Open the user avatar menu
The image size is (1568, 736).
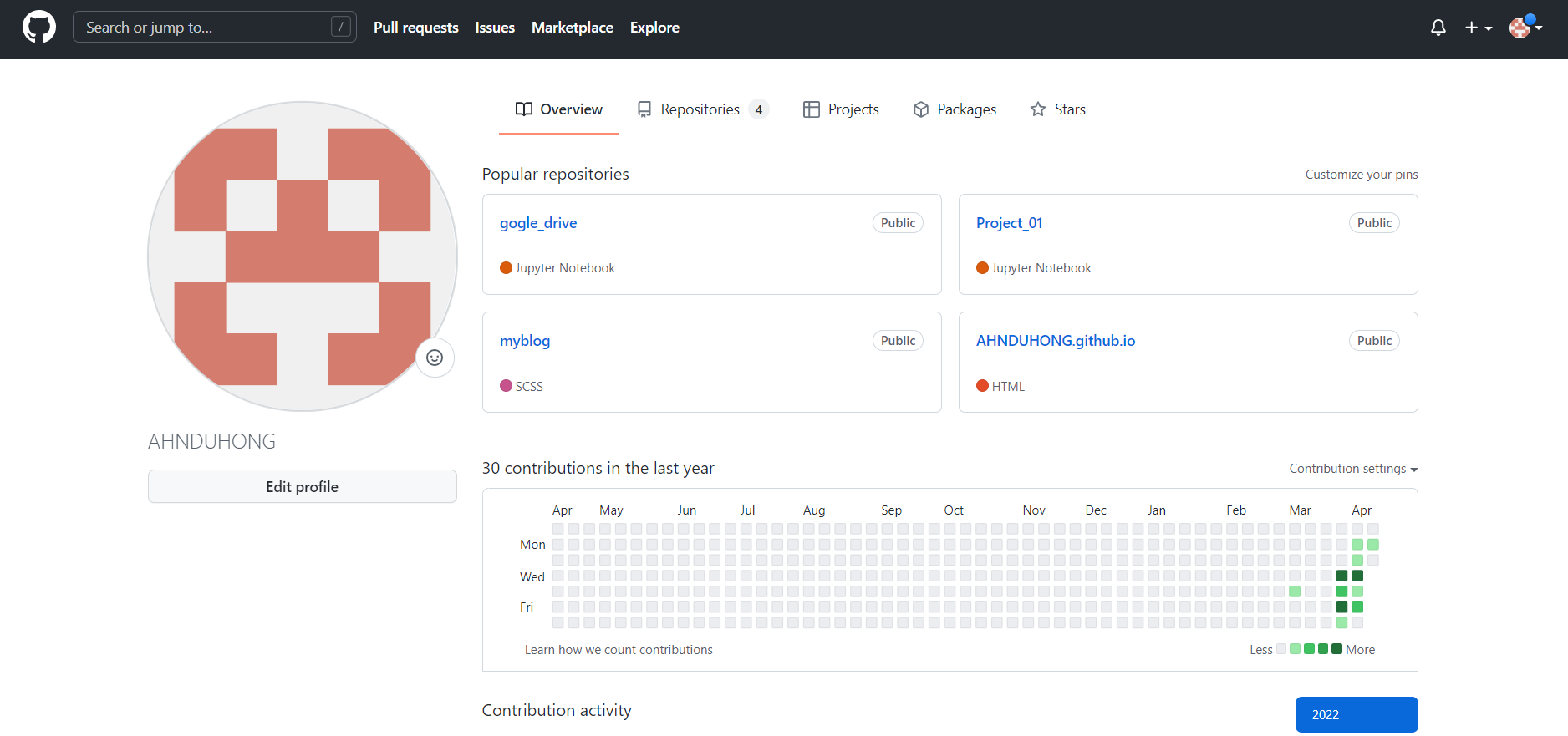click(x=1525, y=28)
